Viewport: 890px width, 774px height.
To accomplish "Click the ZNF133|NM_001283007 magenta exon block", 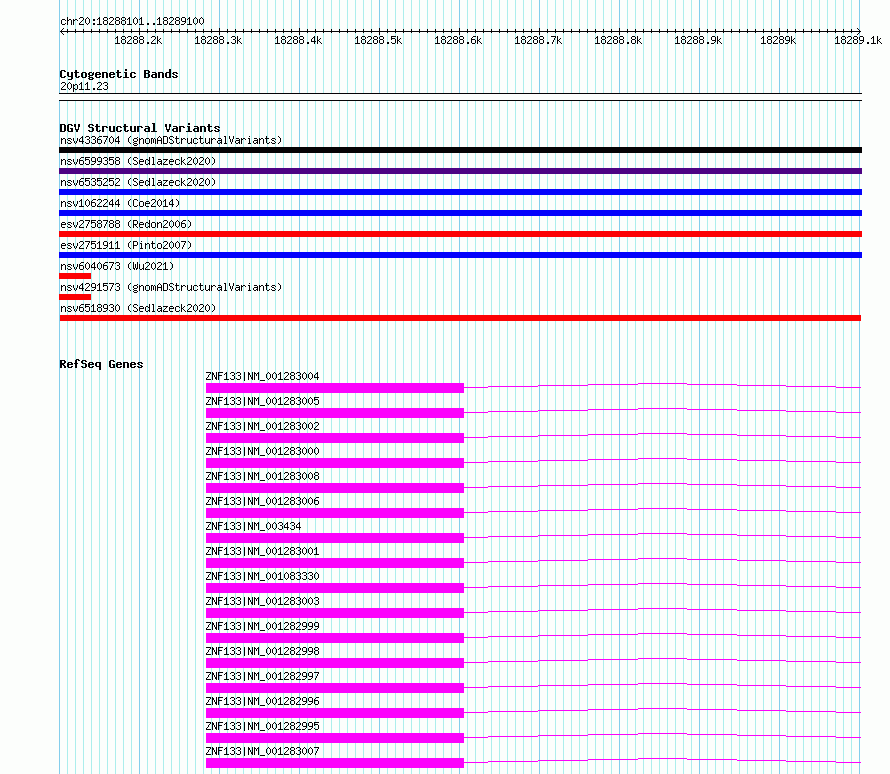I will [335, 763].
